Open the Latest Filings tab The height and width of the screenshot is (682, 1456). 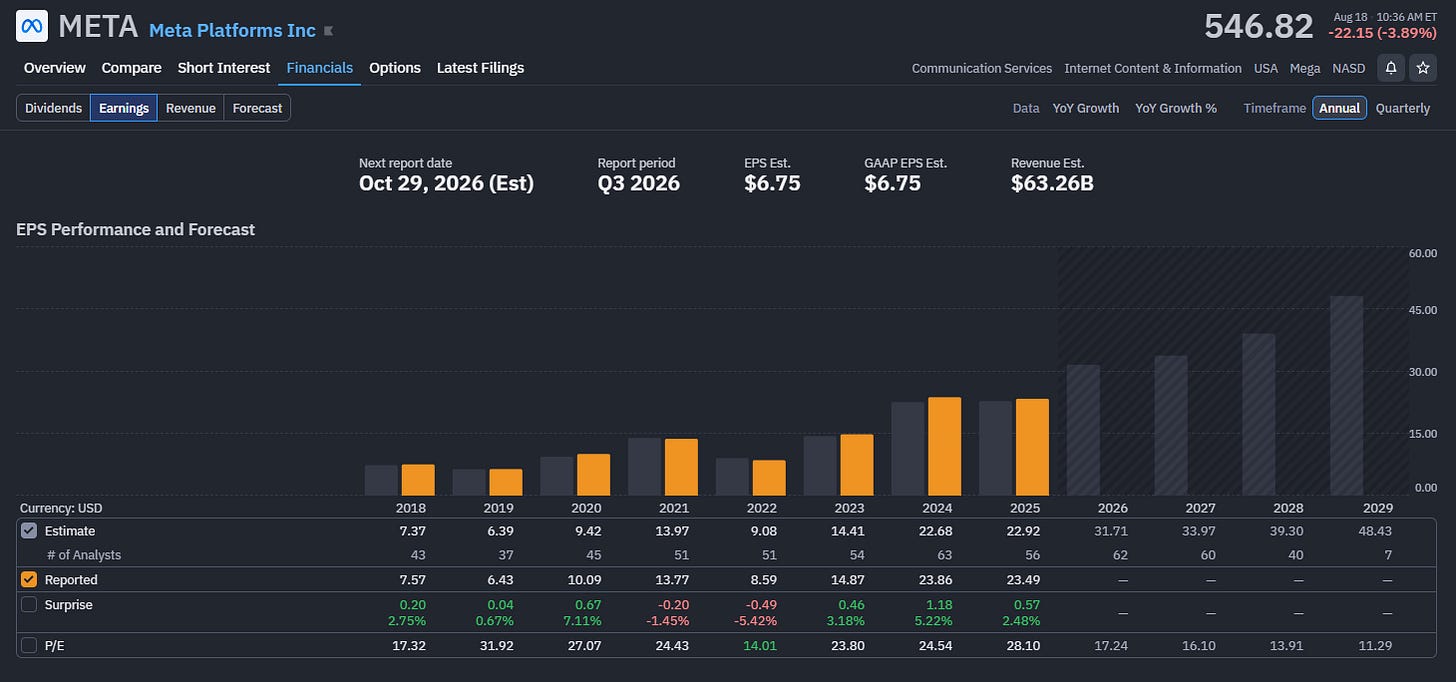(x=480, y=68)
